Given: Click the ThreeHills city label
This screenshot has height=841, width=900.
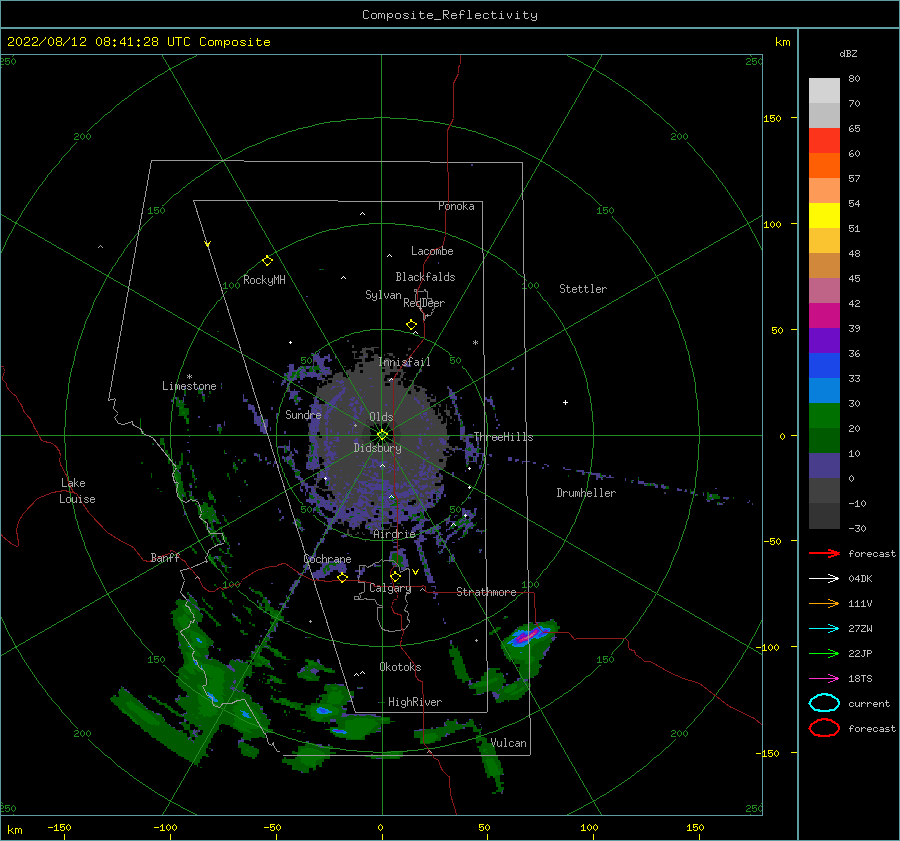Looking at the screenshot, I should click(x=503, y=437).
